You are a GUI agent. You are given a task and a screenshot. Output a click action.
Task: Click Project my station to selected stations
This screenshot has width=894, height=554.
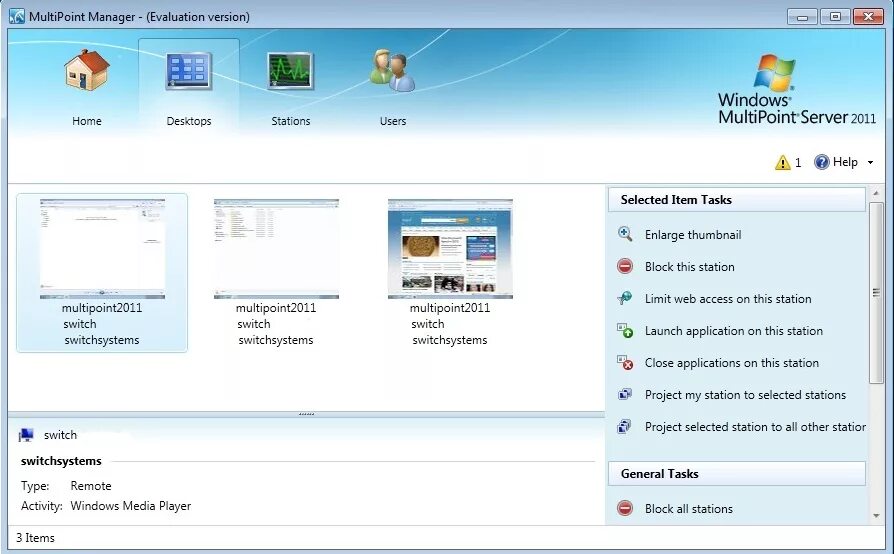pyautogui.click(x=745, y=394)
